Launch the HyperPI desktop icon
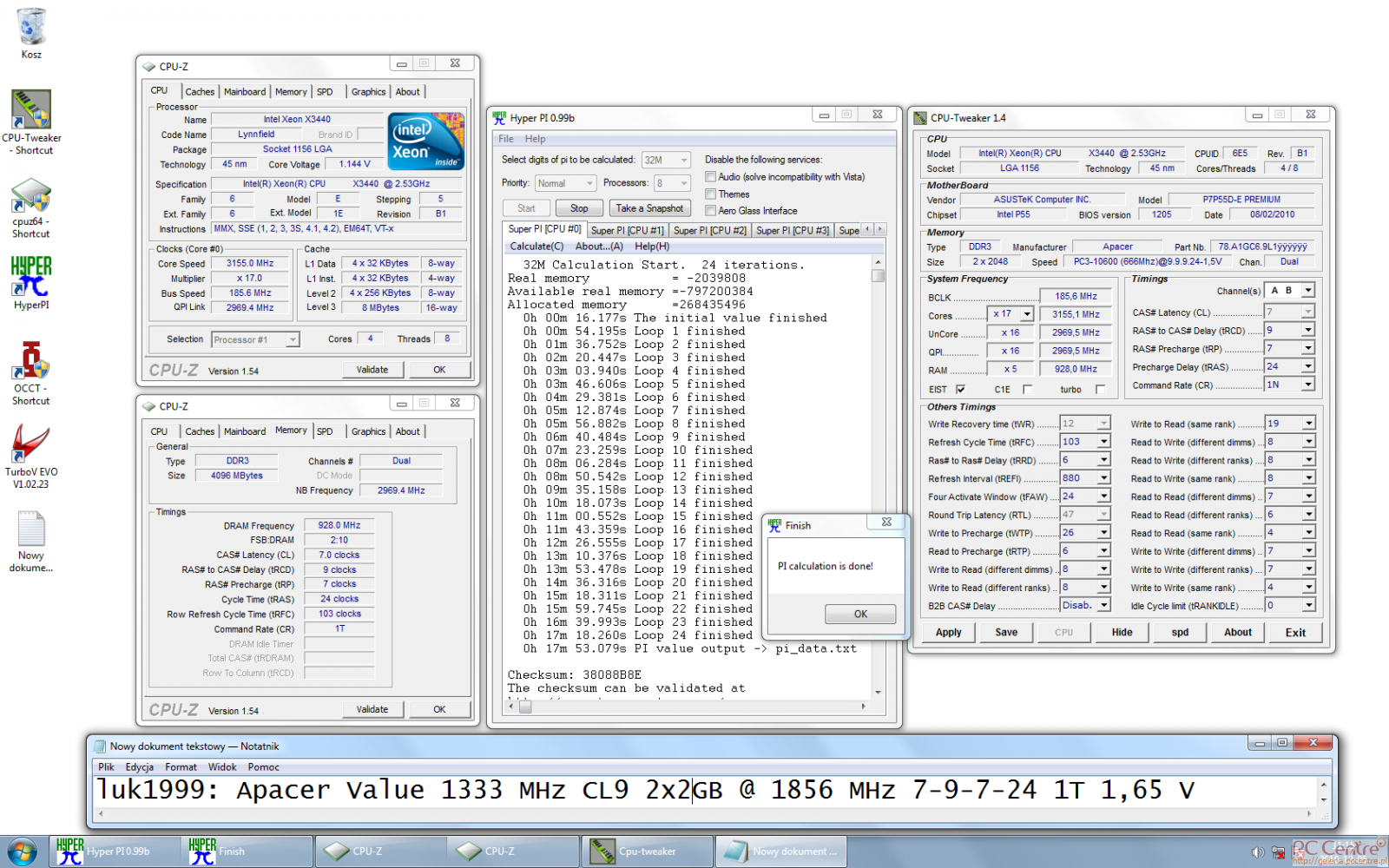The image size is (1389, 868). [x=31, y=277]
